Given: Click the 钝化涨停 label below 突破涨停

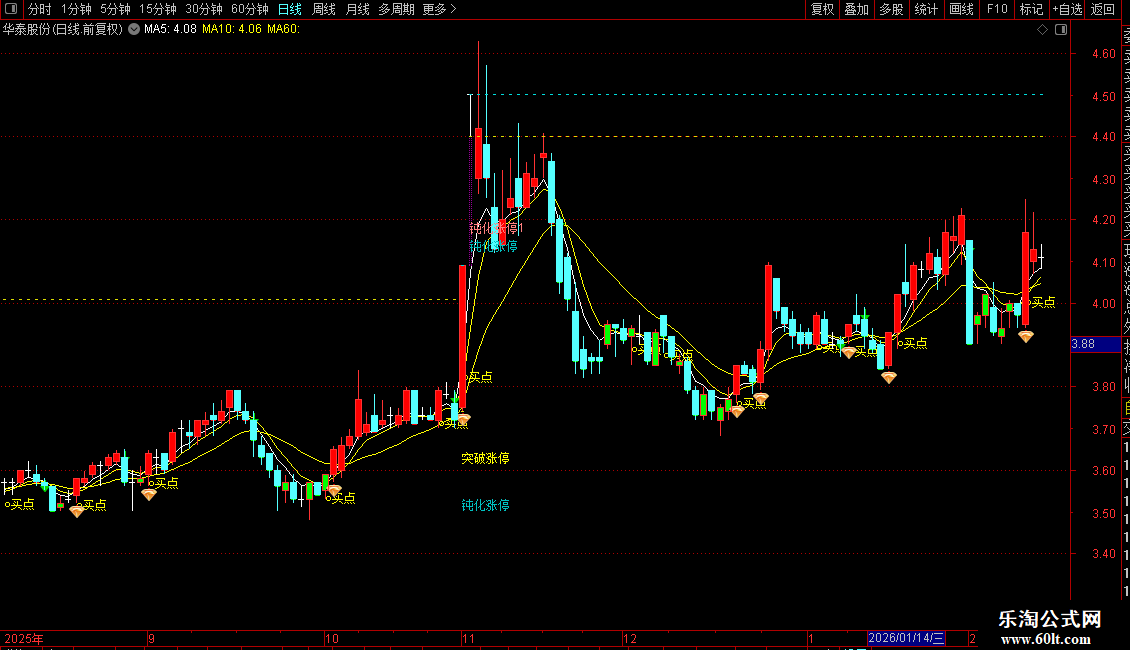Looking at the screenshot, I should point(485,505).
